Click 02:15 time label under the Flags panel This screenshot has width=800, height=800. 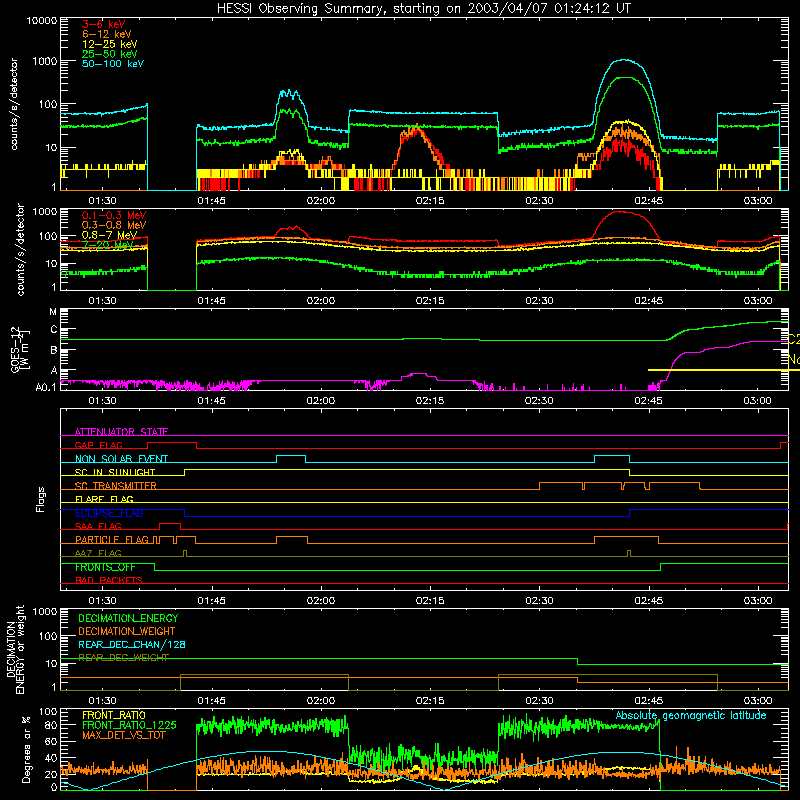coord(430,601)
